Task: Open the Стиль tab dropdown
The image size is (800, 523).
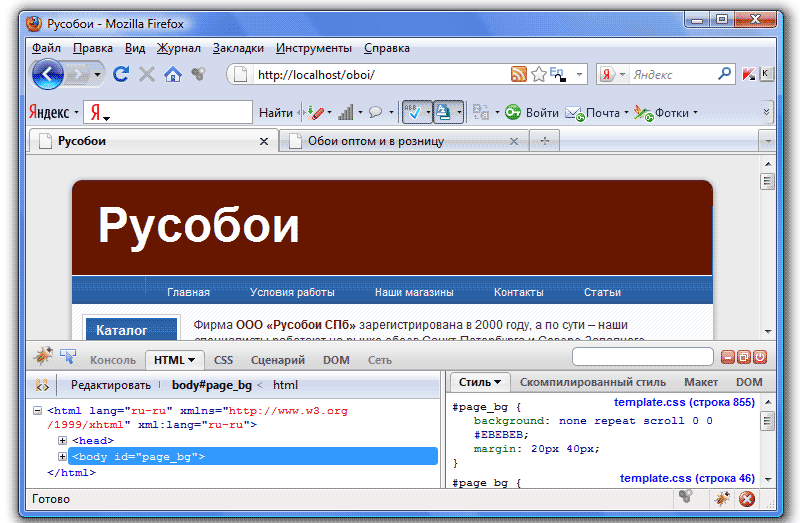Action: click(479, 382)
